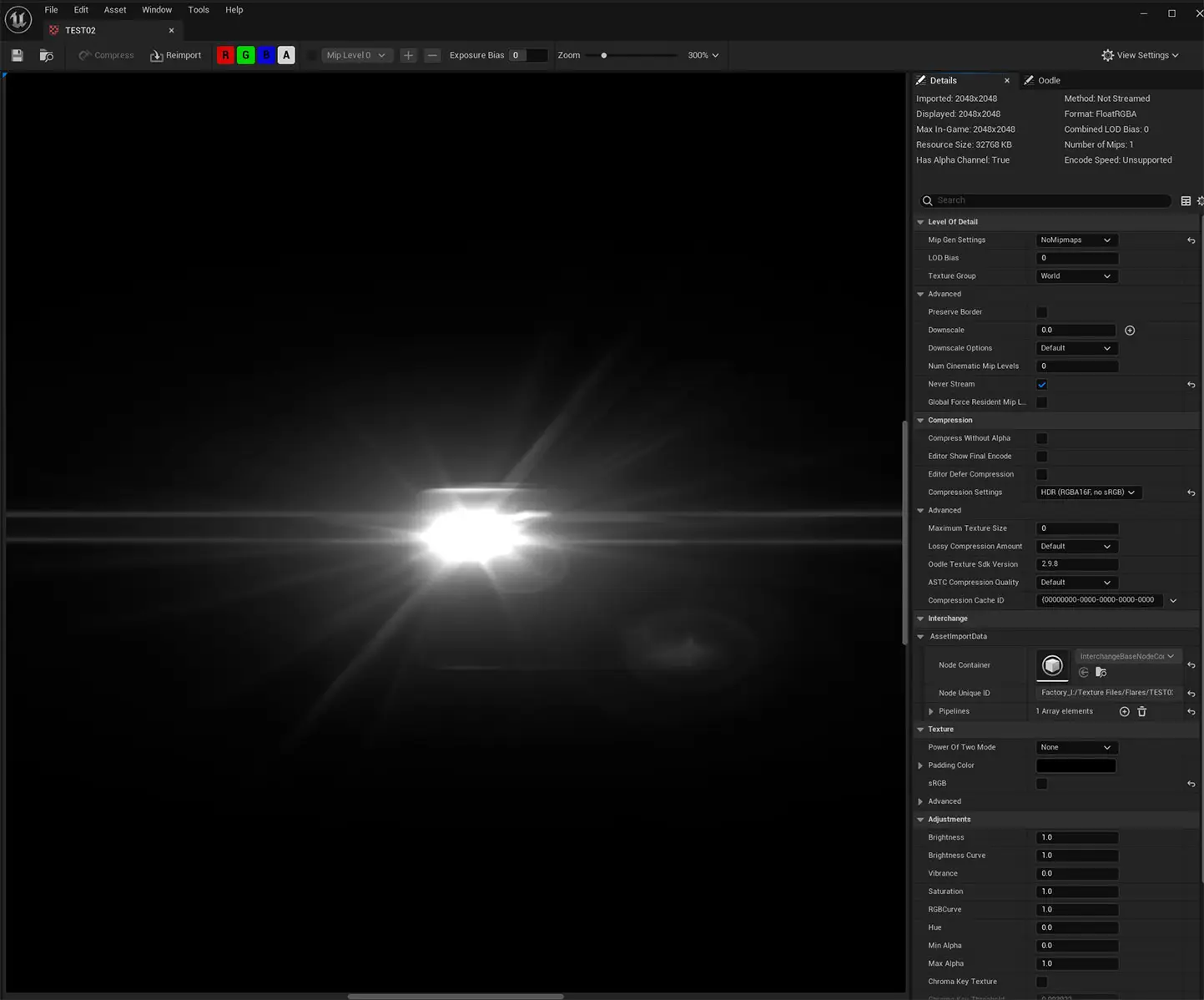Open the Texture Group dropdown
The width and height of the screenshot is (1204, 1000).
point(1075,276)
